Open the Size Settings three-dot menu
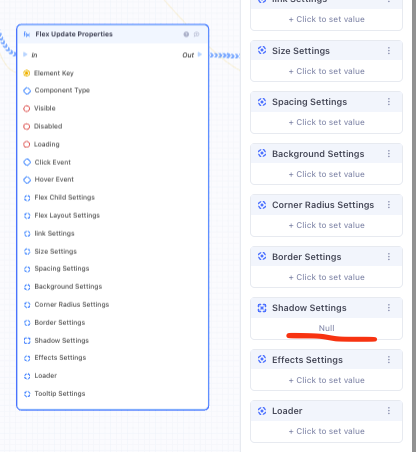416x452 pixels. (x=389, y=51)
